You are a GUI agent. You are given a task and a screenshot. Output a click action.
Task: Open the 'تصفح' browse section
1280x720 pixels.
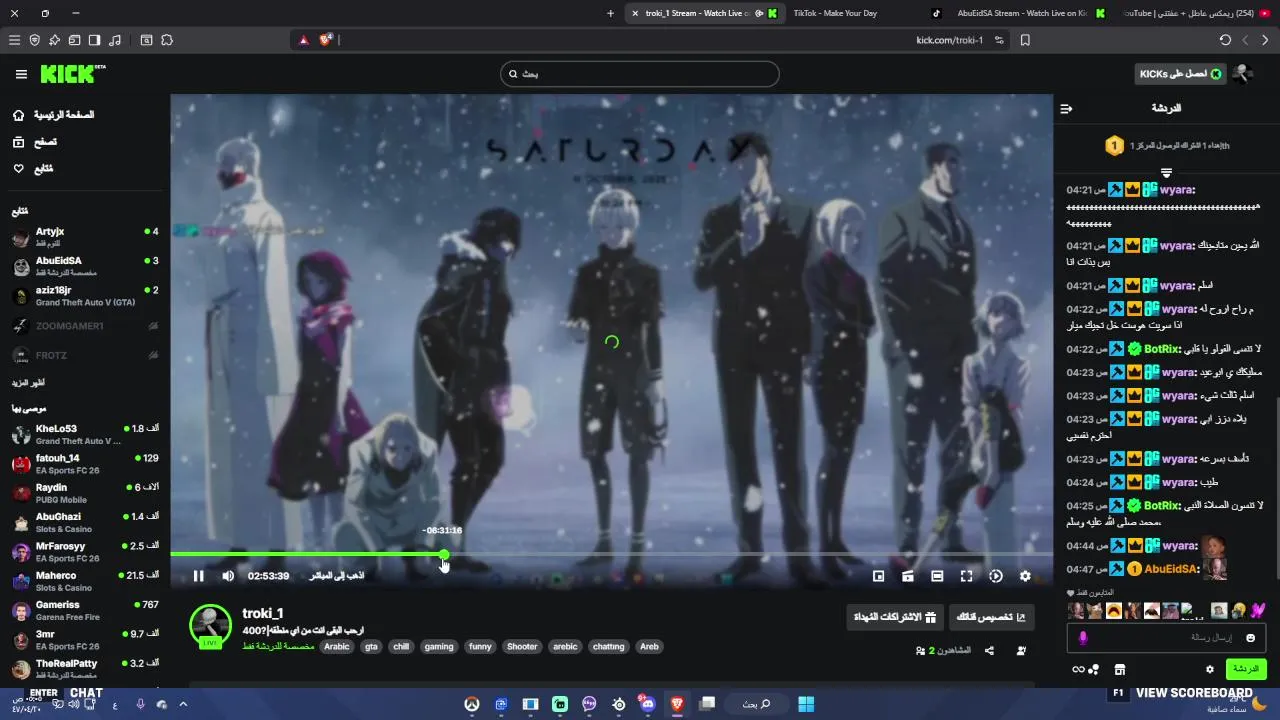pyautogui.click(x=35, y=142)
